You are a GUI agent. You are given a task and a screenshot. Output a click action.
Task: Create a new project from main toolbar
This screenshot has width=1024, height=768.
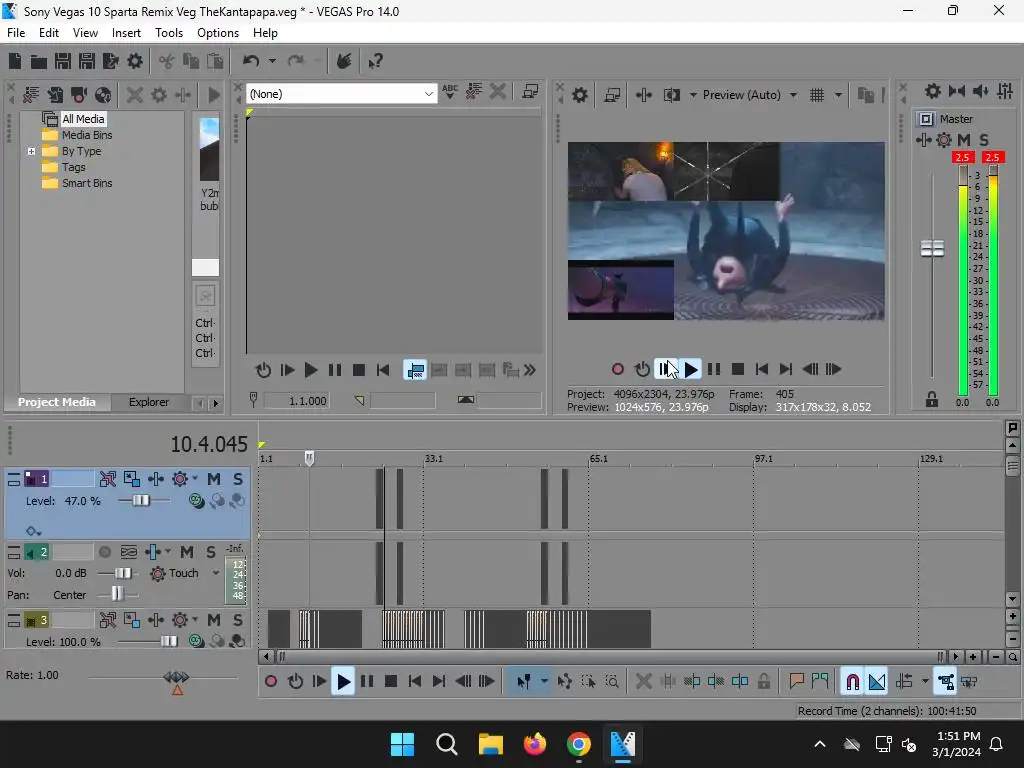tap(15, 61)
